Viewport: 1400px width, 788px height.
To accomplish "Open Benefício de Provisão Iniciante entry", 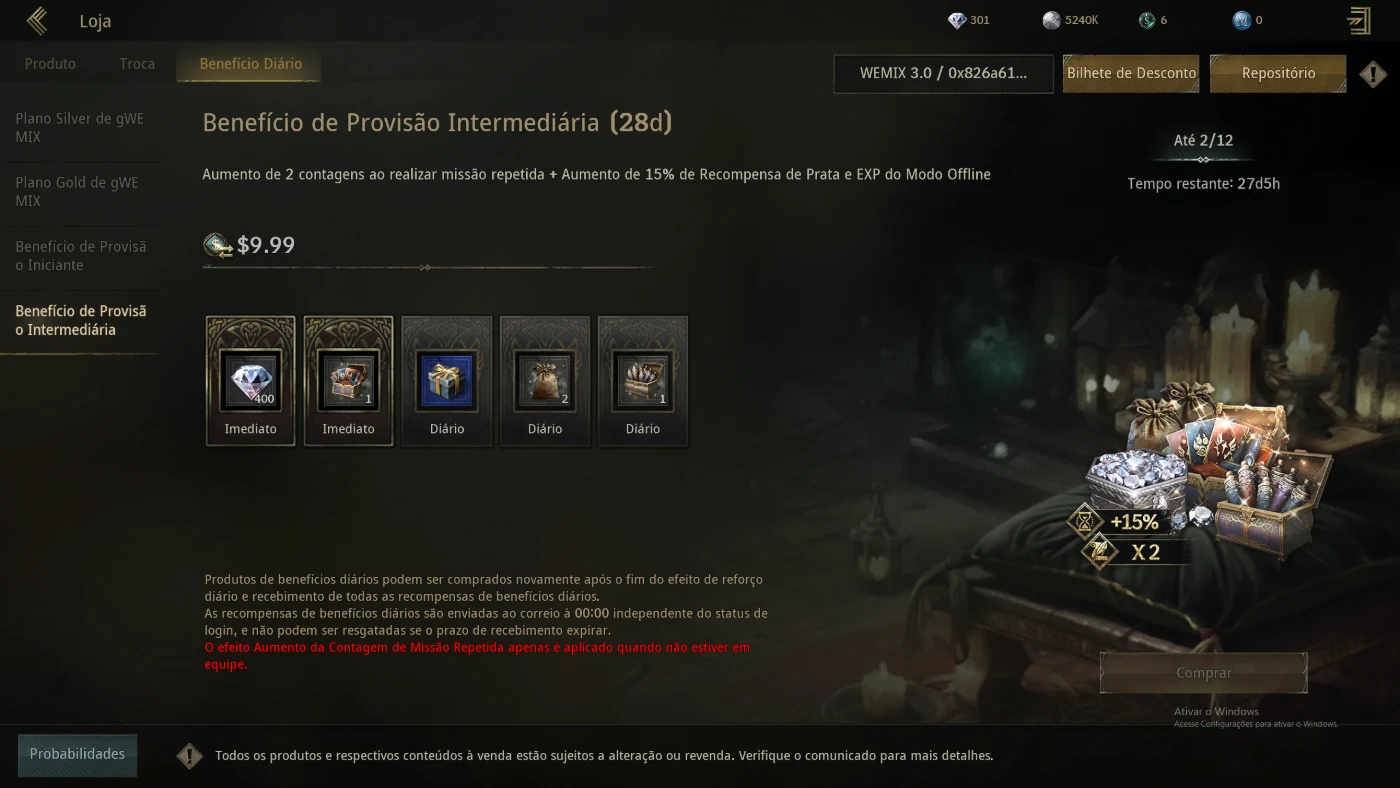I will 80,256.
